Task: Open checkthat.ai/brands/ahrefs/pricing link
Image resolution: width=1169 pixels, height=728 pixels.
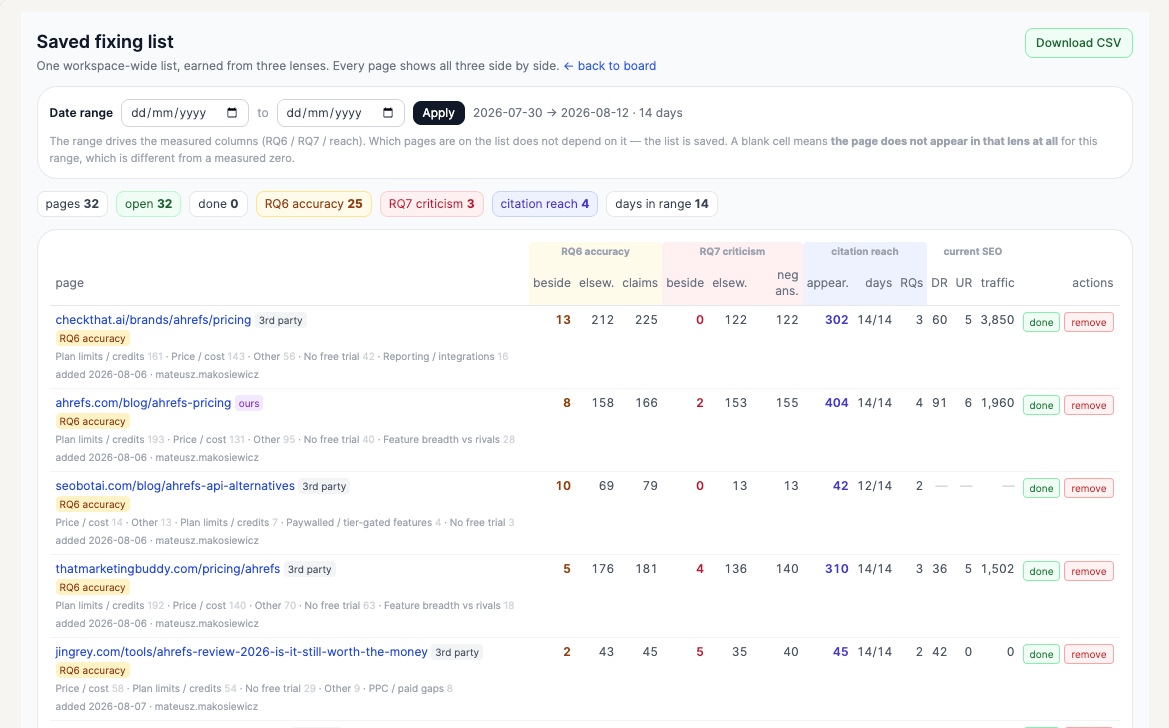Action: (x=153, y=319)
